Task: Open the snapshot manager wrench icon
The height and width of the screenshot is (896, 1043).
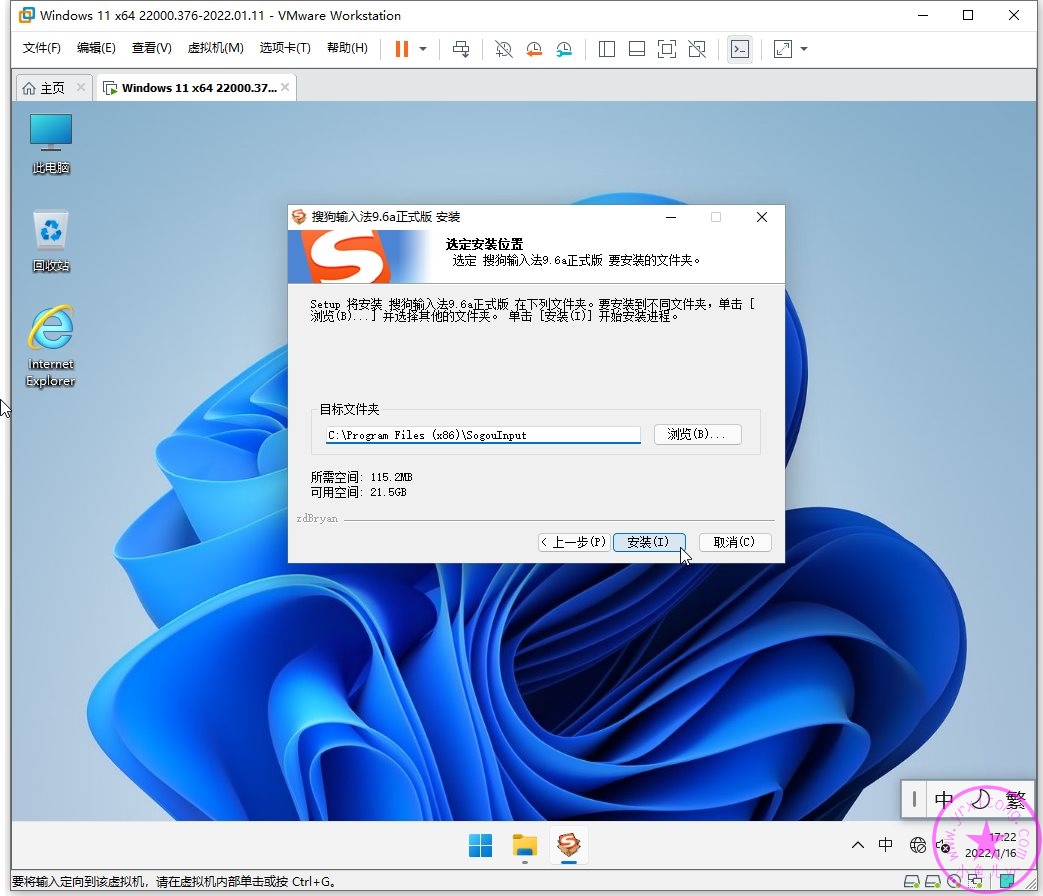Action: [564, 49]
